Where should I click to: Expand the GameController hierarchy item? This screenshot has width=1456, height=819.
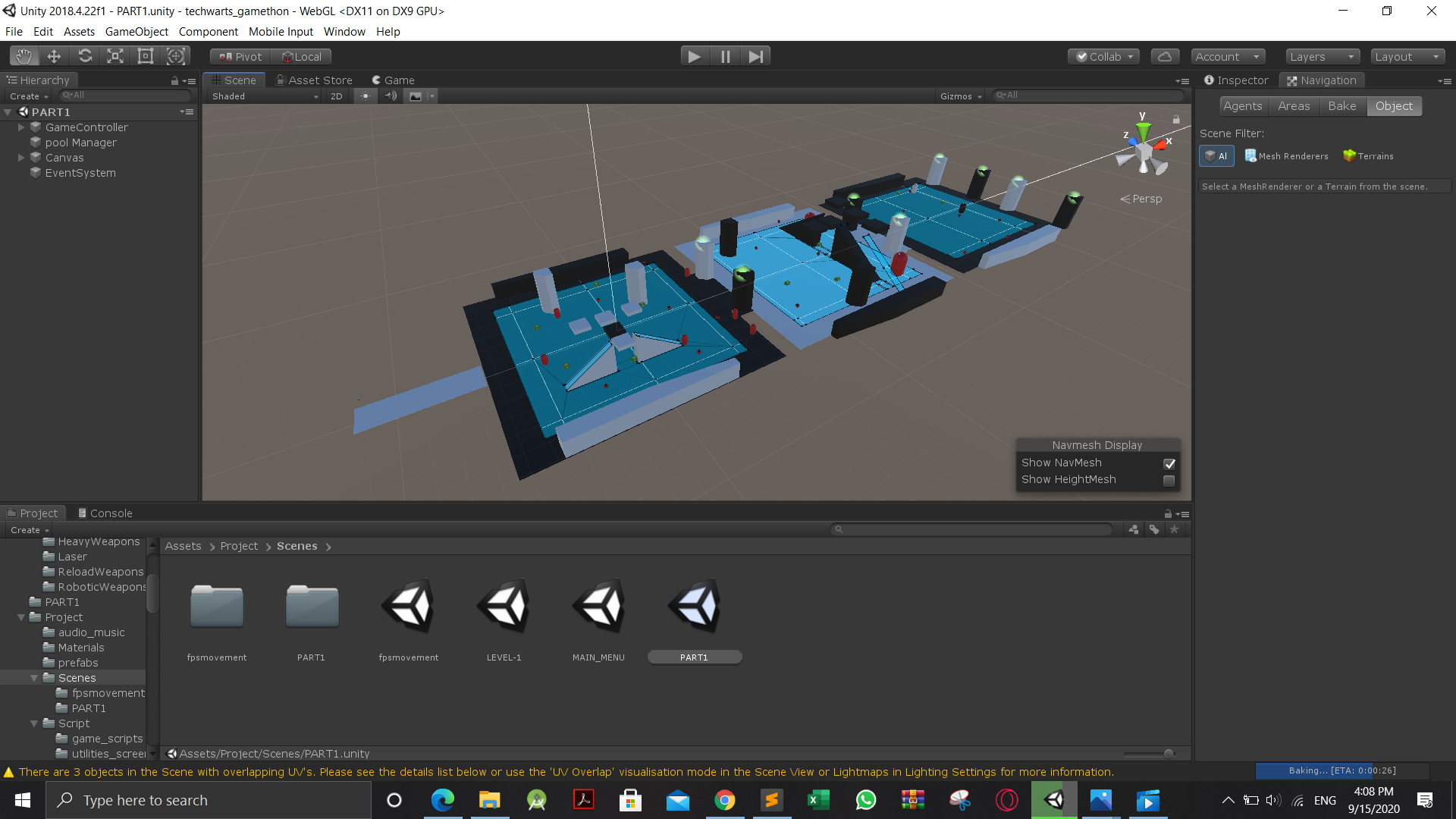(x=21, y=127)
